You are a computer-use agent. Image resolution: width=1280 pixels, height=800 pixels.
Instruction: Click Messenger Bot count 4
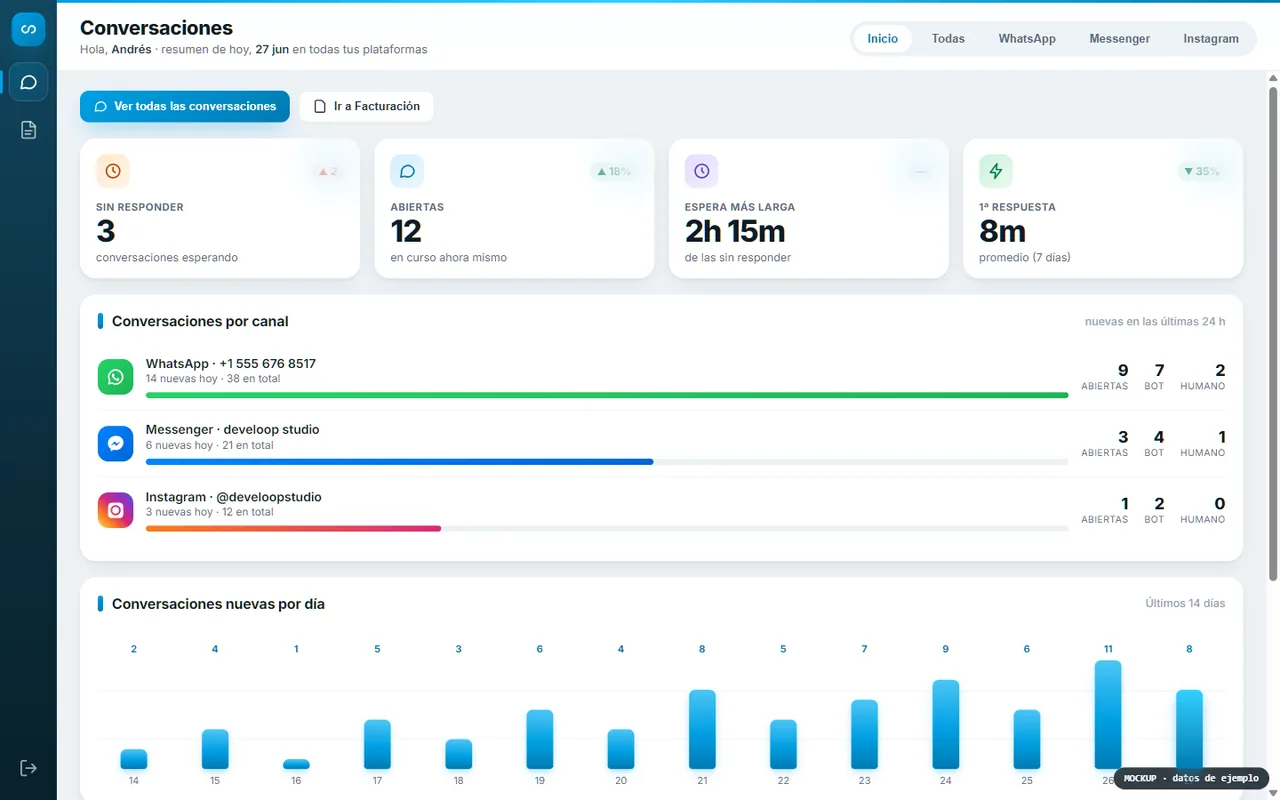(x=1160, y=437)
